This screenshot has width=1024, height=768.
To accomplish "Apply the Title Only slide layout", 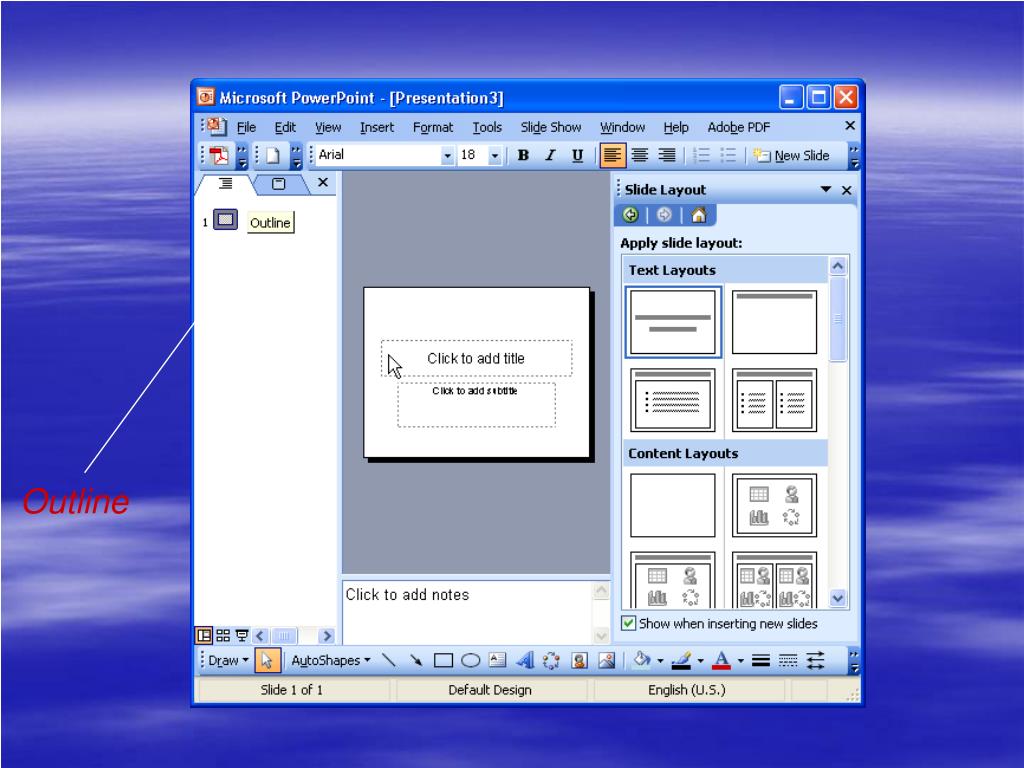I will 774,322.
